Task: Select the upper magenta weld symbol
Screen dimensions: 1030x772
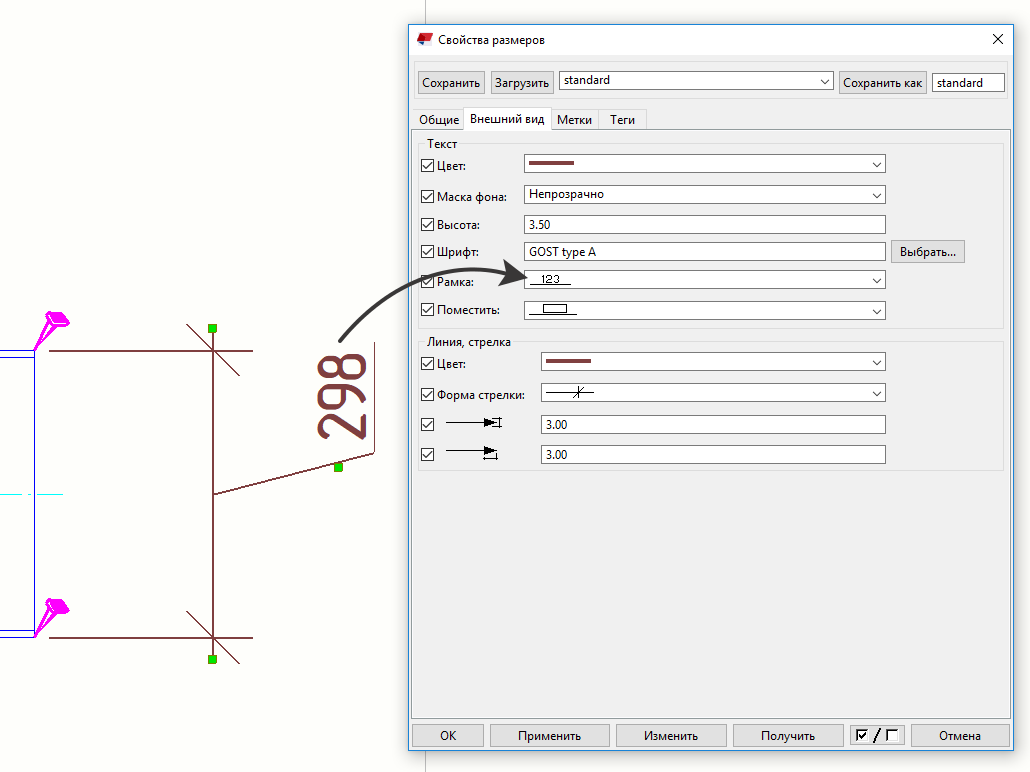Action: click(x=51, y=324)
